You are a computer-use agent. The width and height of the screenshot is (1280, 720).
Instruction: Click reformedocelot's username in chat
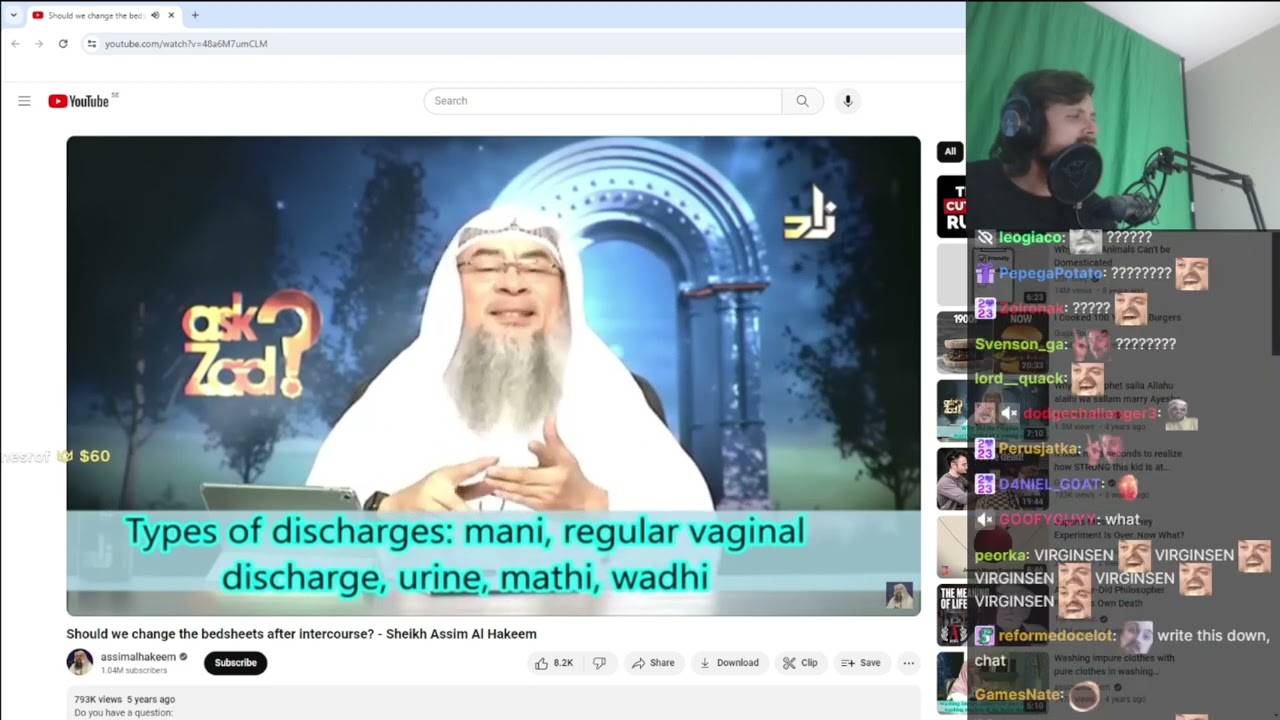tap(1056, 636)
